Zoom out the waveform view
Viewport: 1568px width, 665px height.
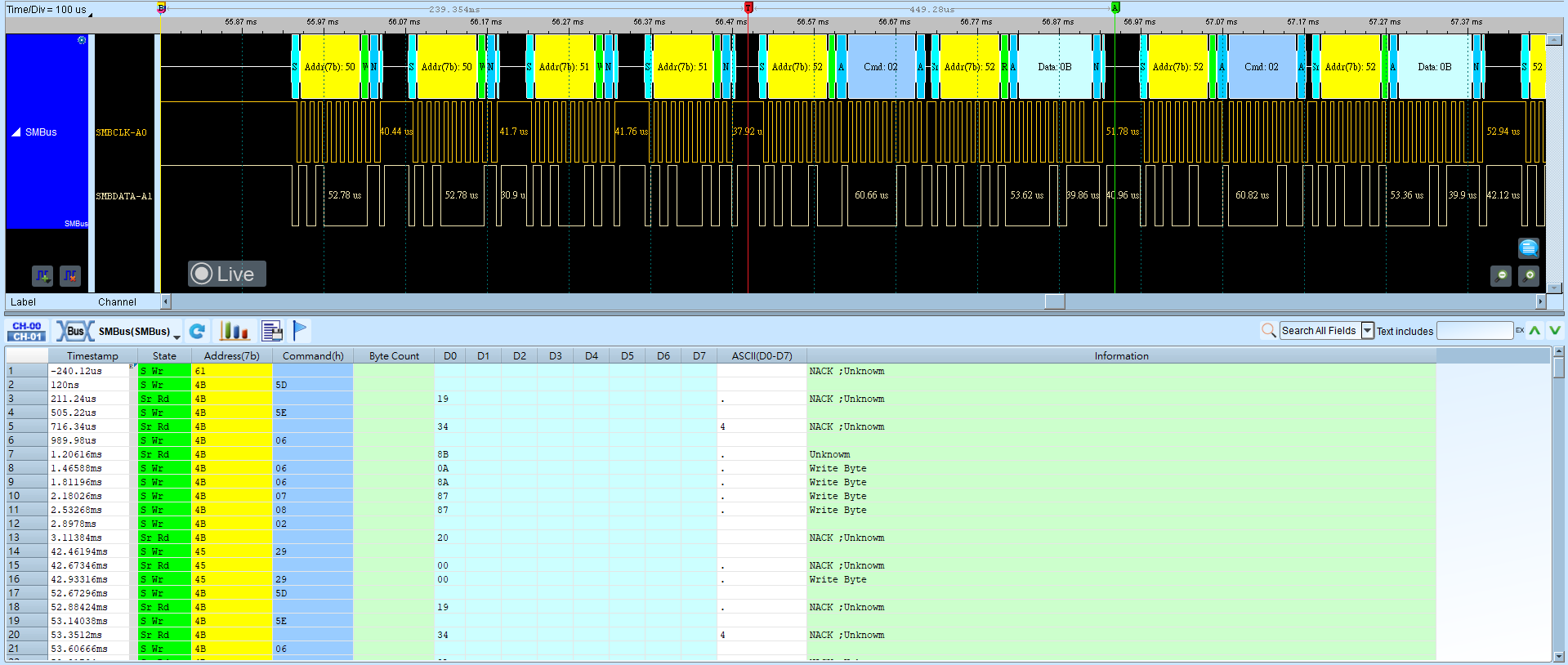click(1501, 276)
